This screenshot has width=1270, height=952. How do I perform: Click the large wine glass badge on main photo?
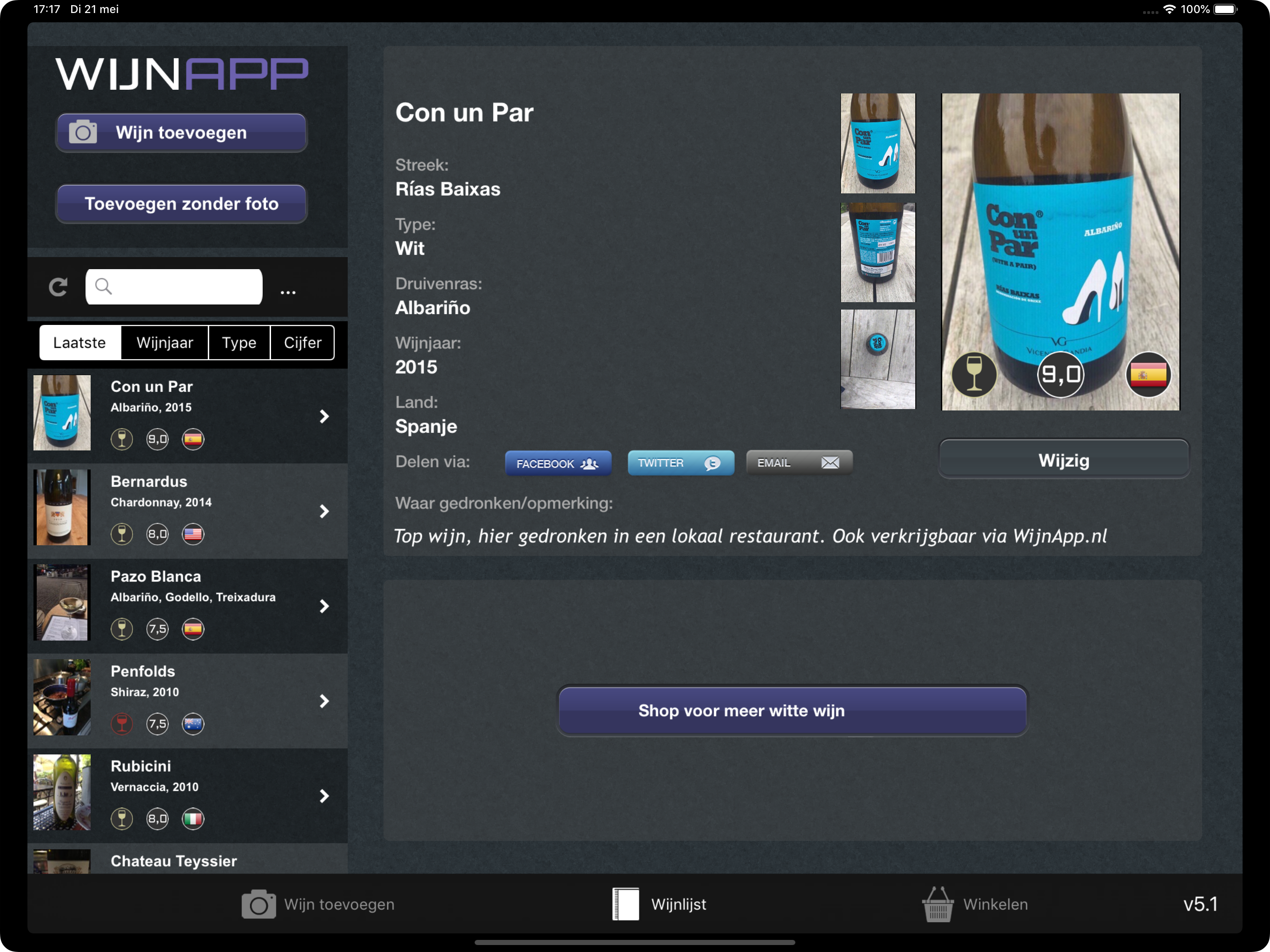974,374
